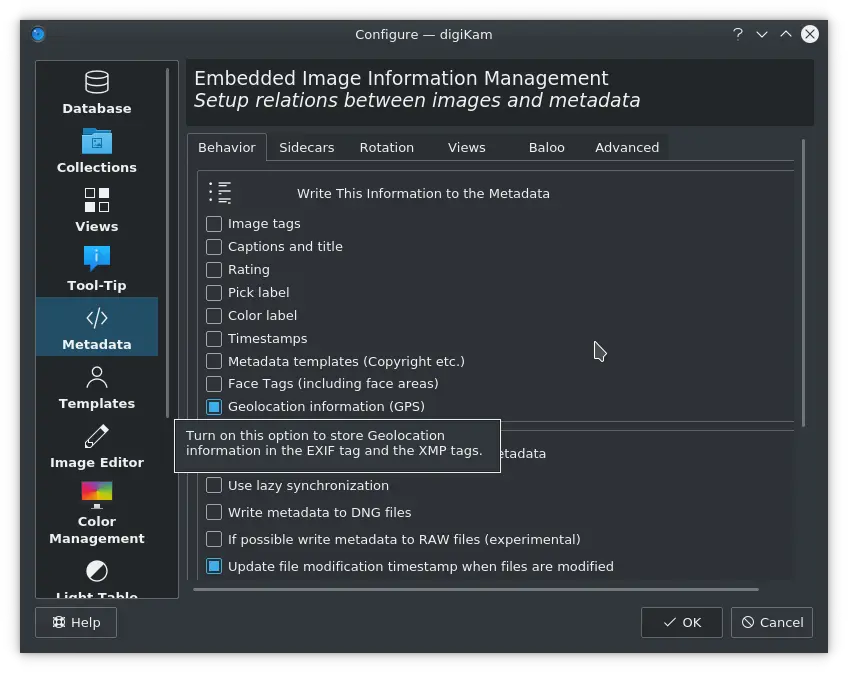Viewport: 848px width, 673px height.
Task: Open Color Management via the color swatch icon
Action: (96, 493)
